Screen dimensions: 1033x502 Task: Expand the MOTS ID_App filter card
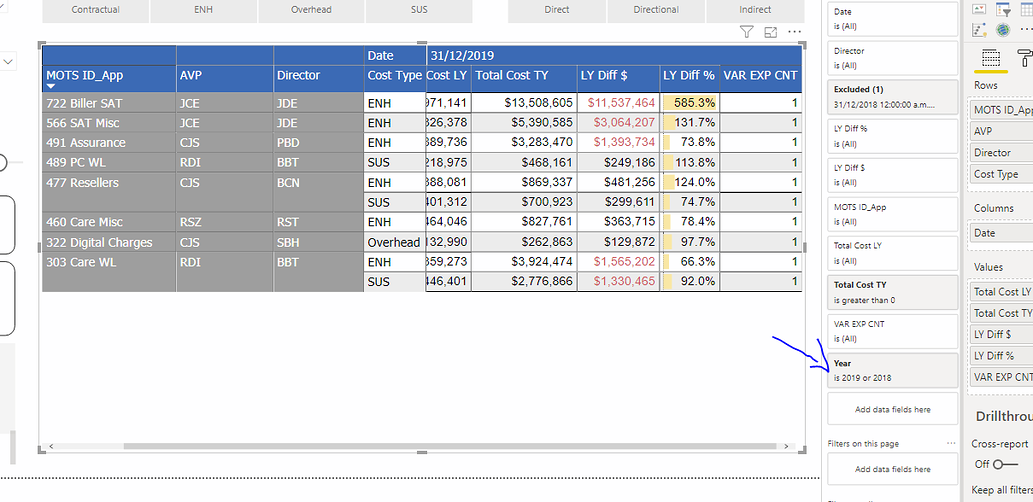coord(892,214)
